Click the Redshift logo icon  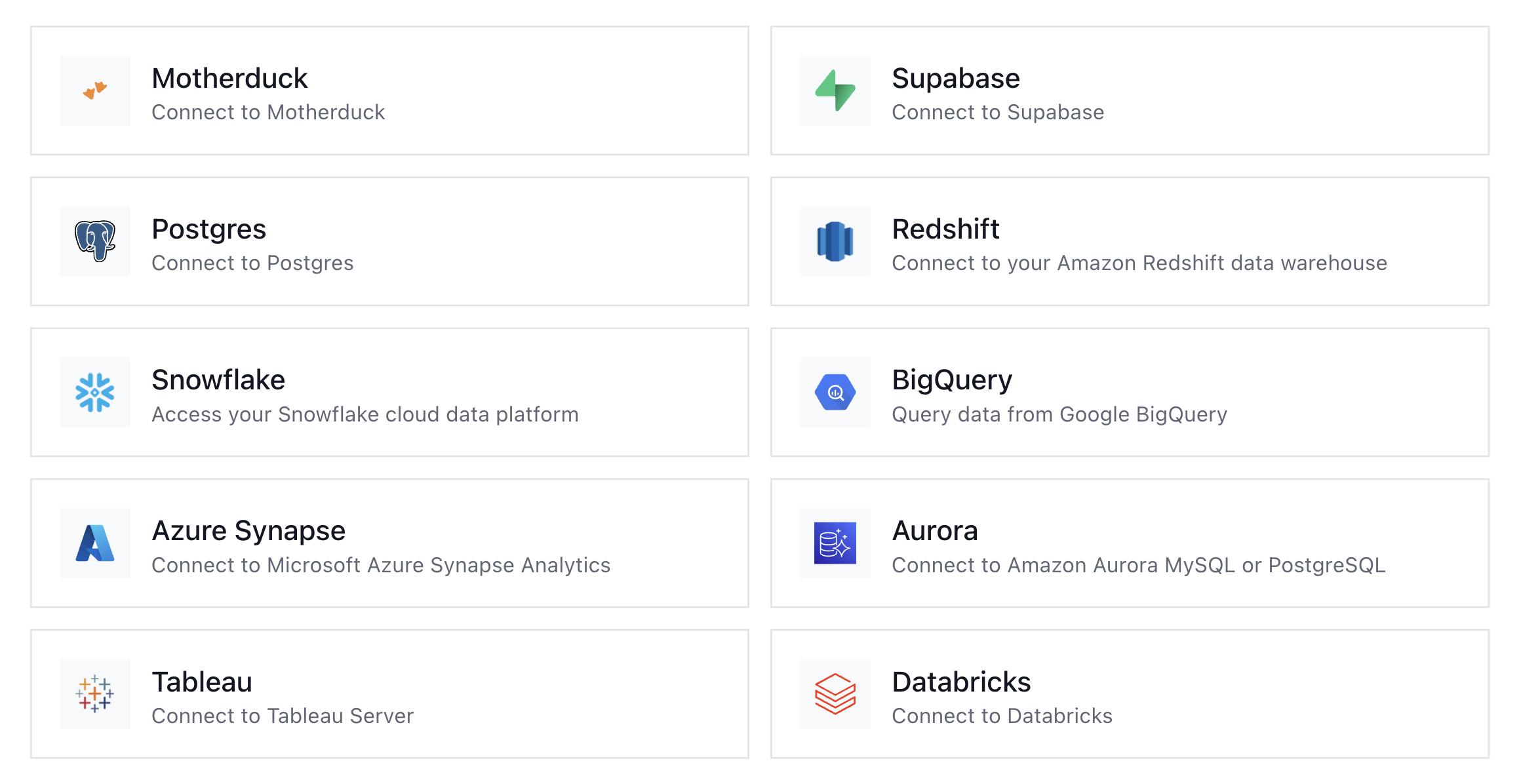835,241
